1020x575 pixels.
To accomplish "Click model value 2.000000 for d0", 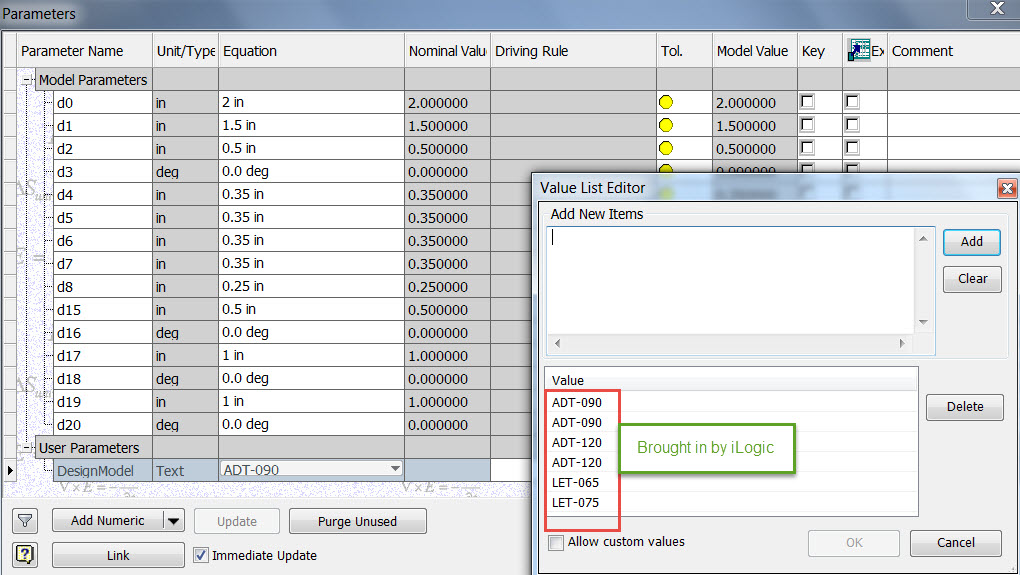I will [755, 103].
